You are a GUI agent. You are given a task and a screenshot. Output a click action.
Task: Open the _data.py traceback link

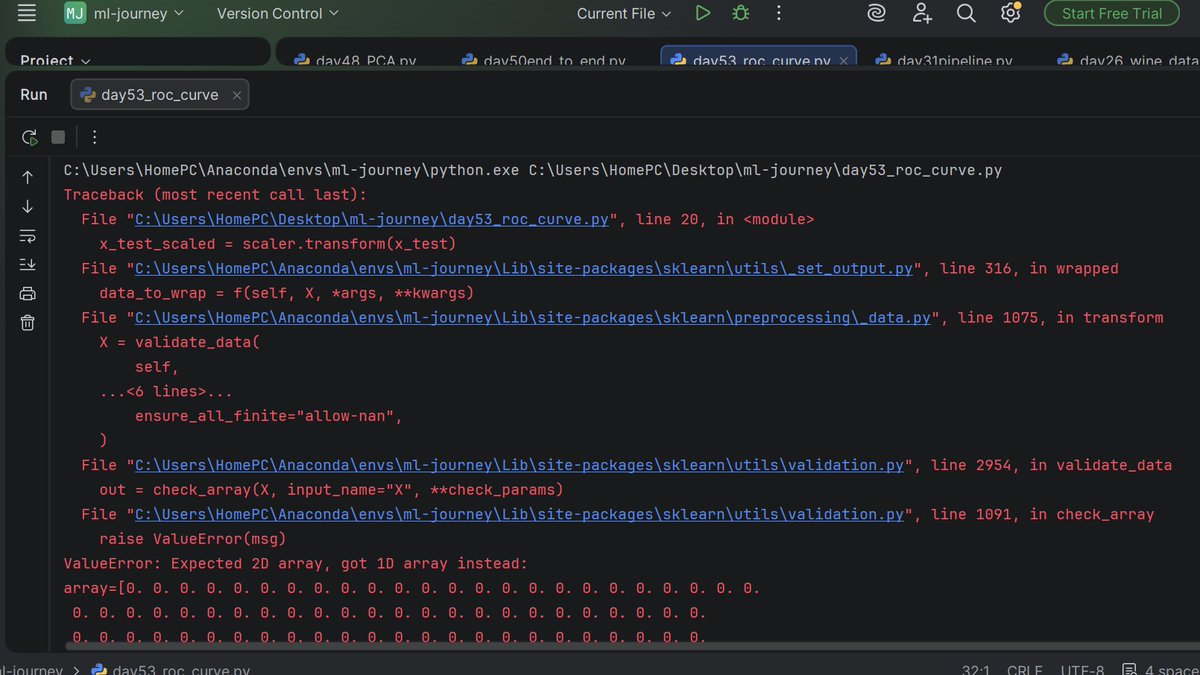pos(533,317)
